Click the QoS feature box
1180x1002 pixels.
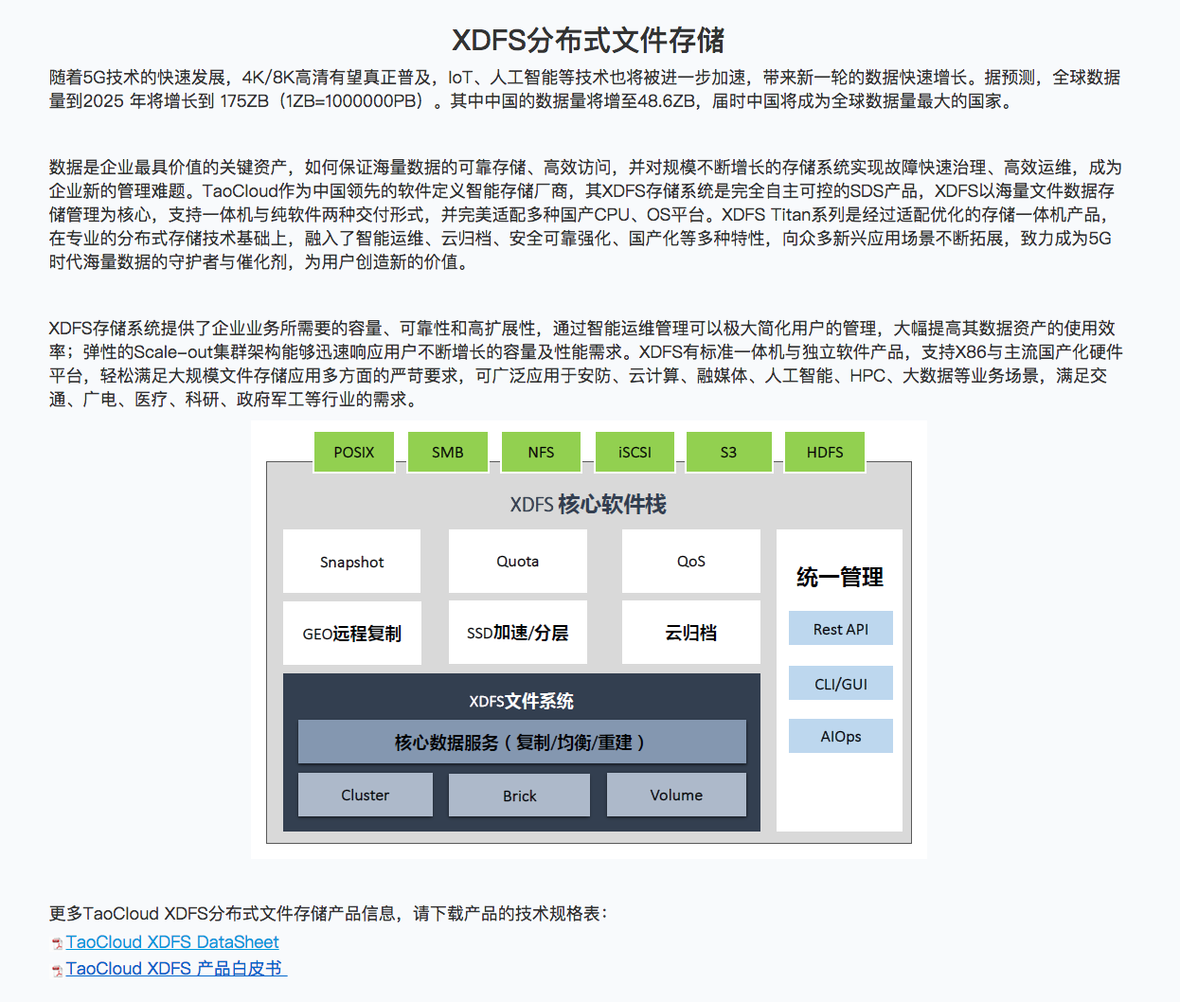click(x=691, y=562)
